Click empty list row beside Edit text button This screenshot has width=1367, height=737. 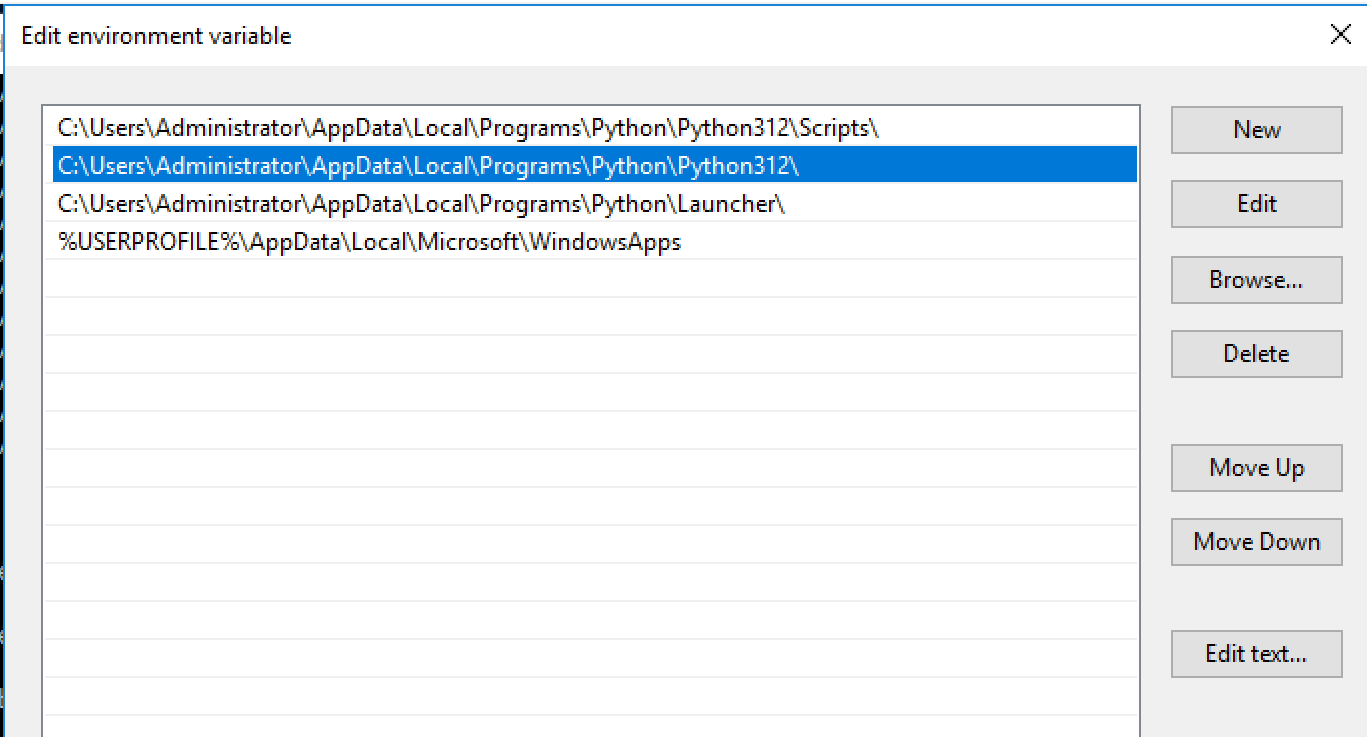coord(590,658)
